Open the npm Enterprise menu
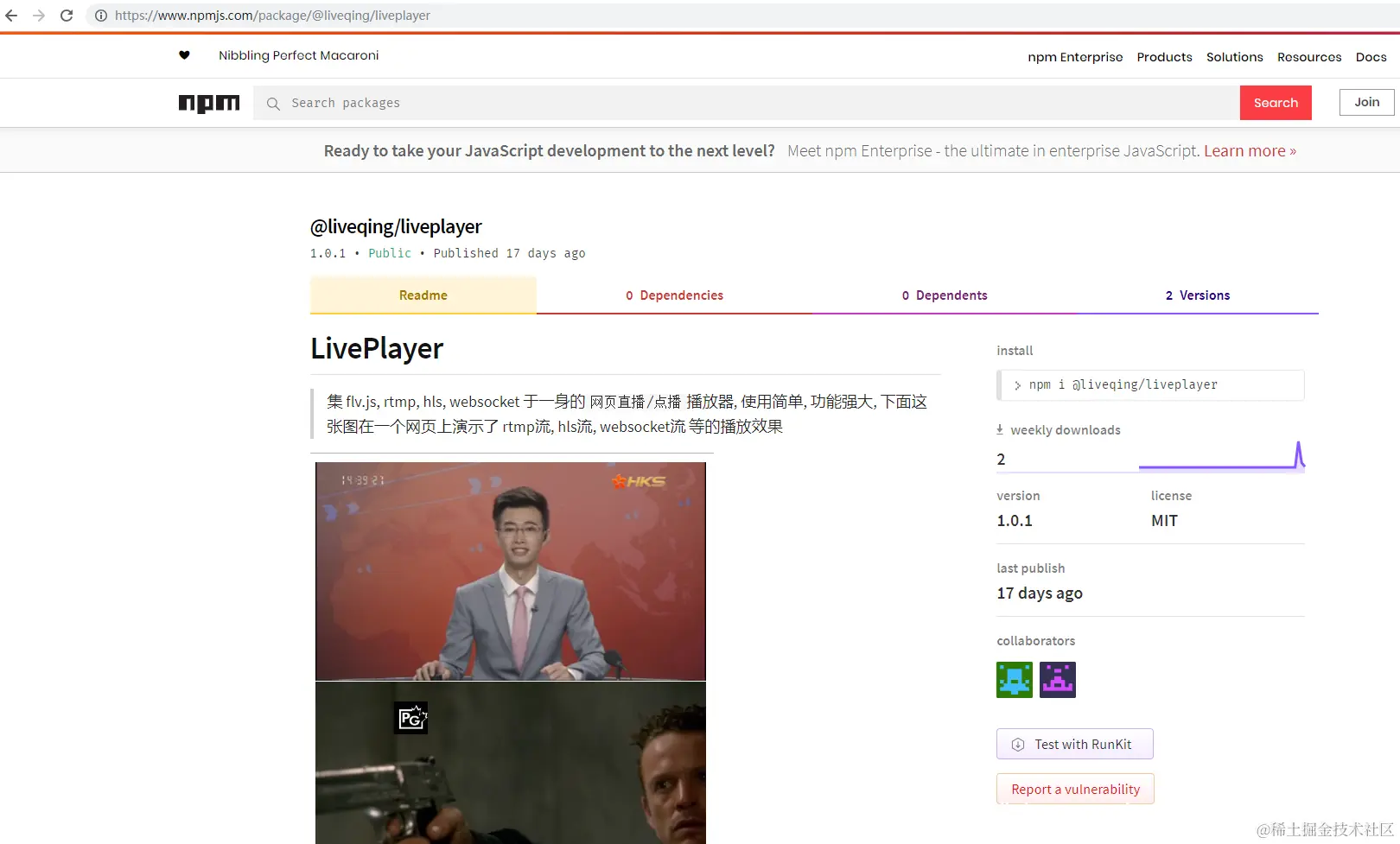This screenshot has width=1400, height=844. click(1075, 57)
